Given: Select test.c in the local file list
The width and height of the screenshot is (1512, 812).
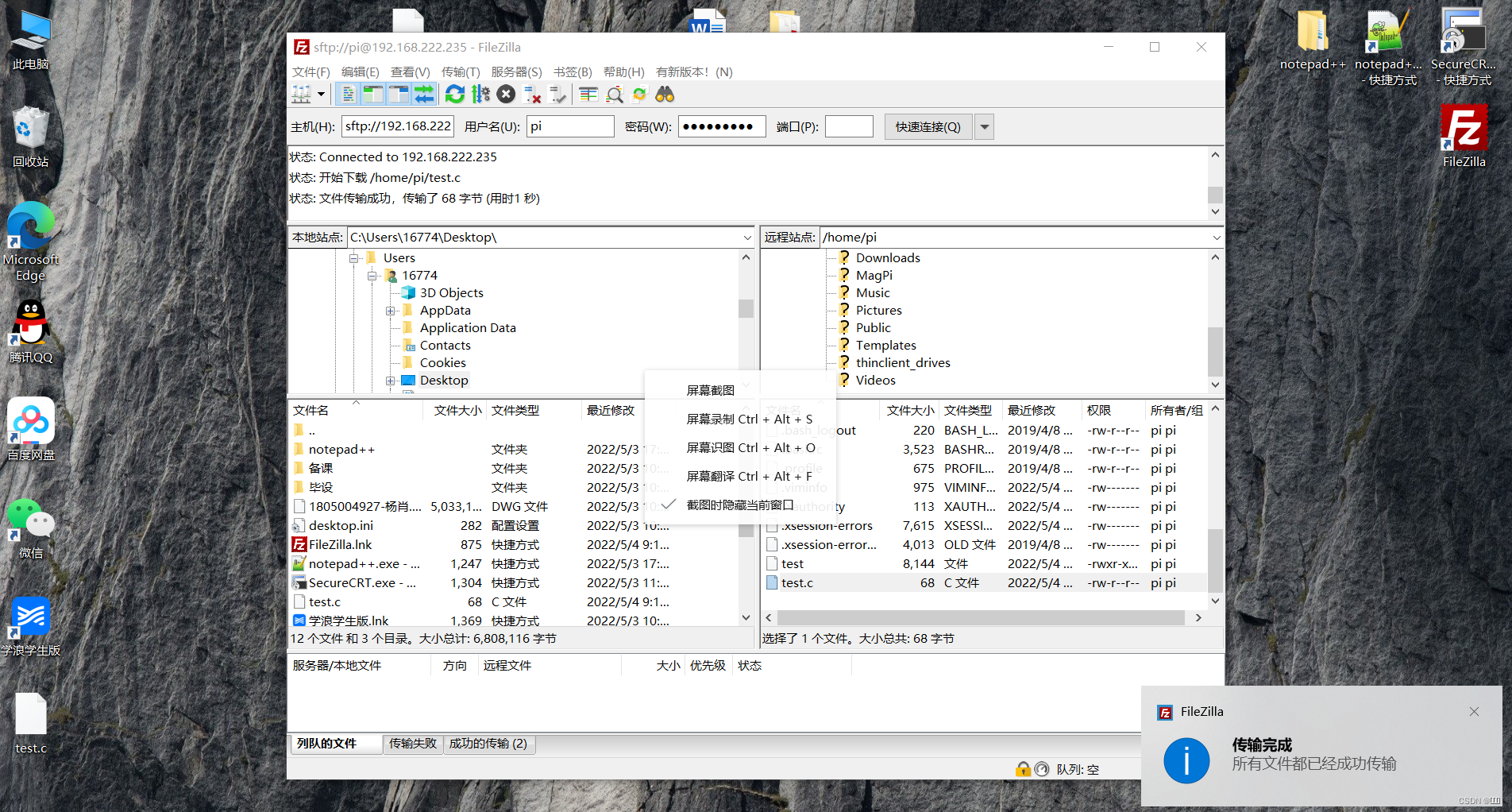Looking at the screenshot, I should coord(325,602).
